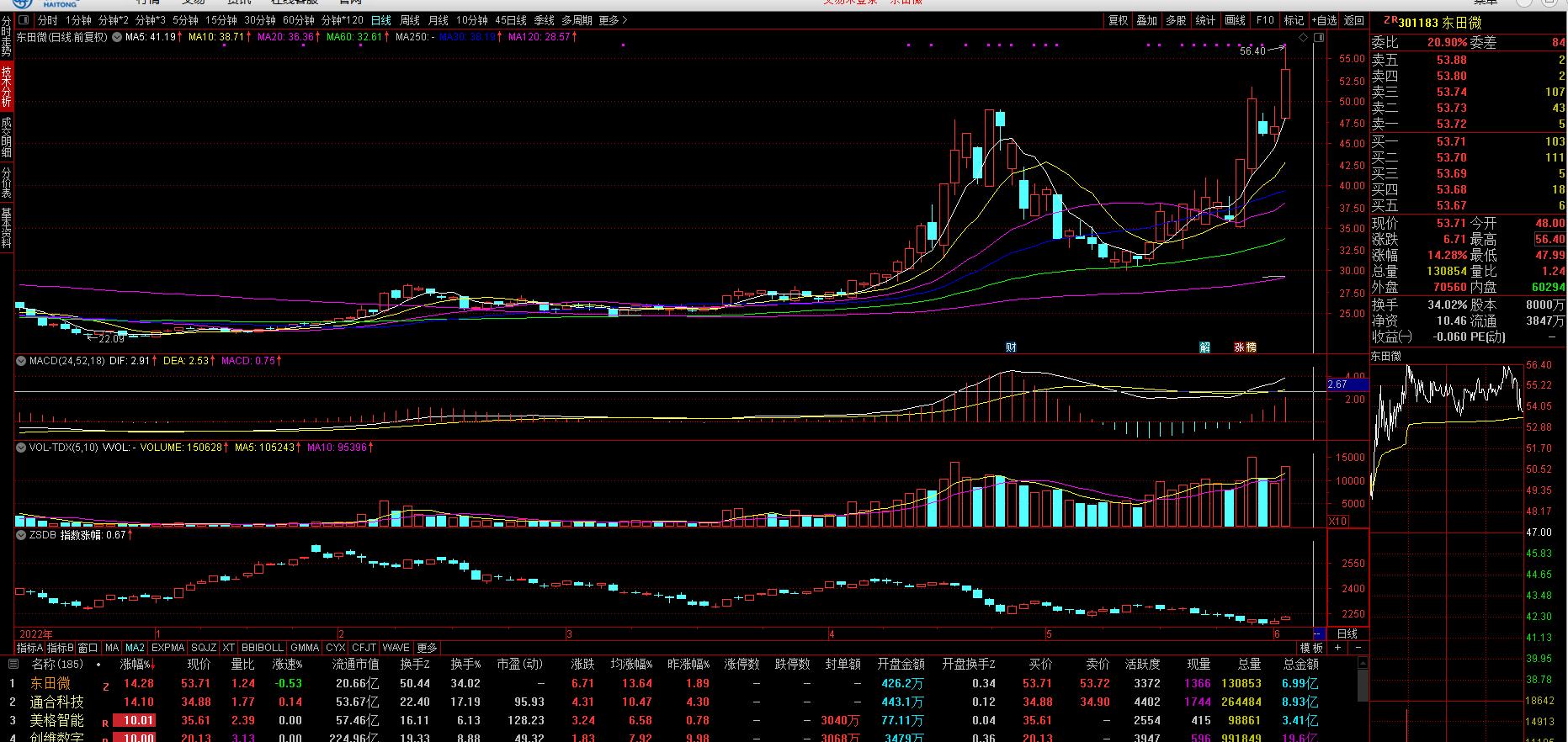The height and width of the screenshot is (742, 1568).
Task: Sort the list by the 涨幅% column
Action: click(135, 665)
